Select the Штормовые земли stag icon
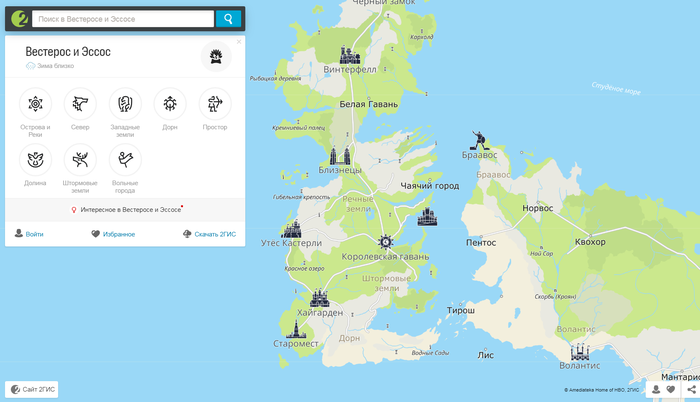The height and width of the screenshot is (402, 700). 80,159
